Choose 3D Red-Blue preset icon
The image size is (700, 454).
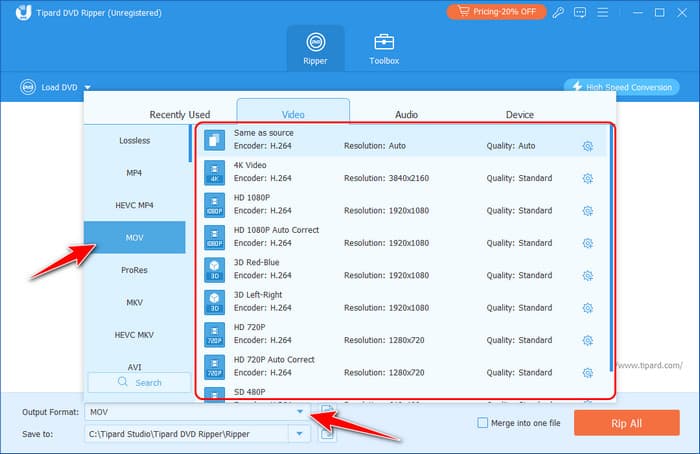click(x=214, y=270)
